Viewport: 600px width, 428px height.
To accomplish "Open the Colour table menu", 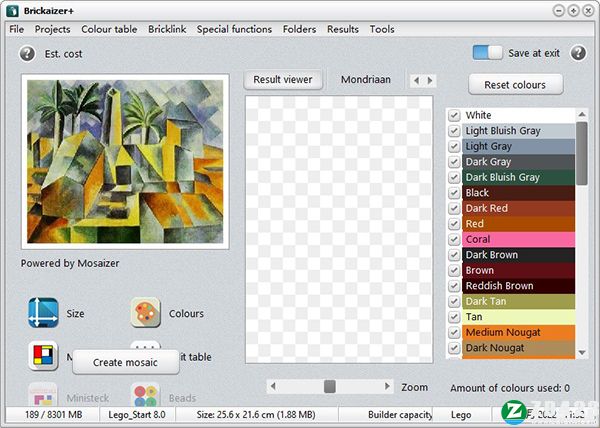I will coord(109,29).
